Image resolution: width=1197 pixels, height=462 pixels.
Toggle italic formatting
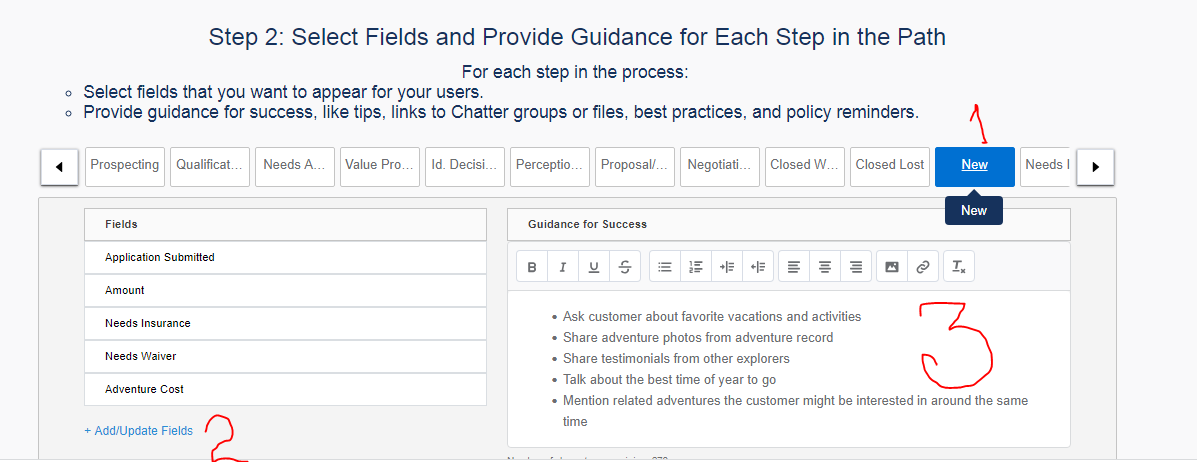pyautogui.click(x=563, y=267)
